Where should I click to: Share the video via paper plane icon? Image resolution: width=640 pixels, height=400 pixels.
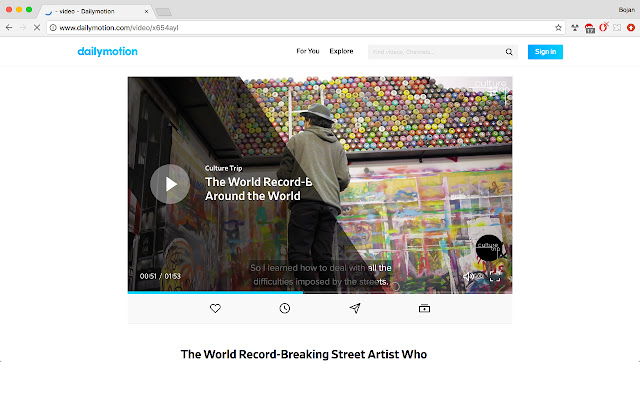click(355, 309)
